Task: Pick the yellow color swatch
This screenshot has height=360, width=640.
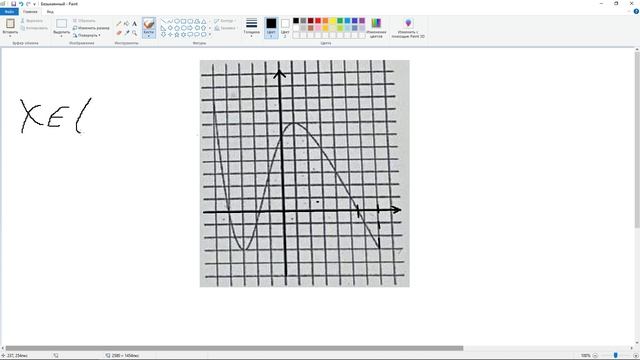Action: tap(333, 20)
